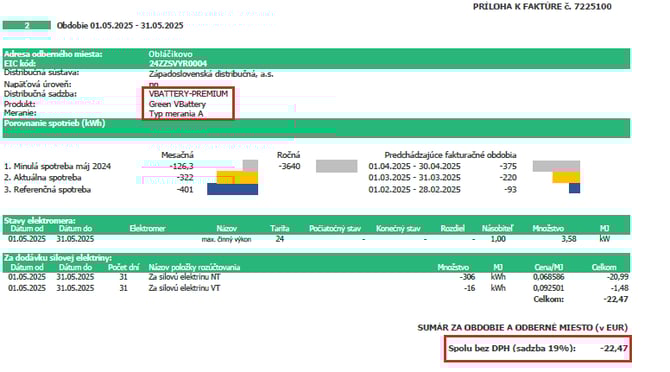Select the Green VBattery product name
Screen dimensions: 670x372
177,104
